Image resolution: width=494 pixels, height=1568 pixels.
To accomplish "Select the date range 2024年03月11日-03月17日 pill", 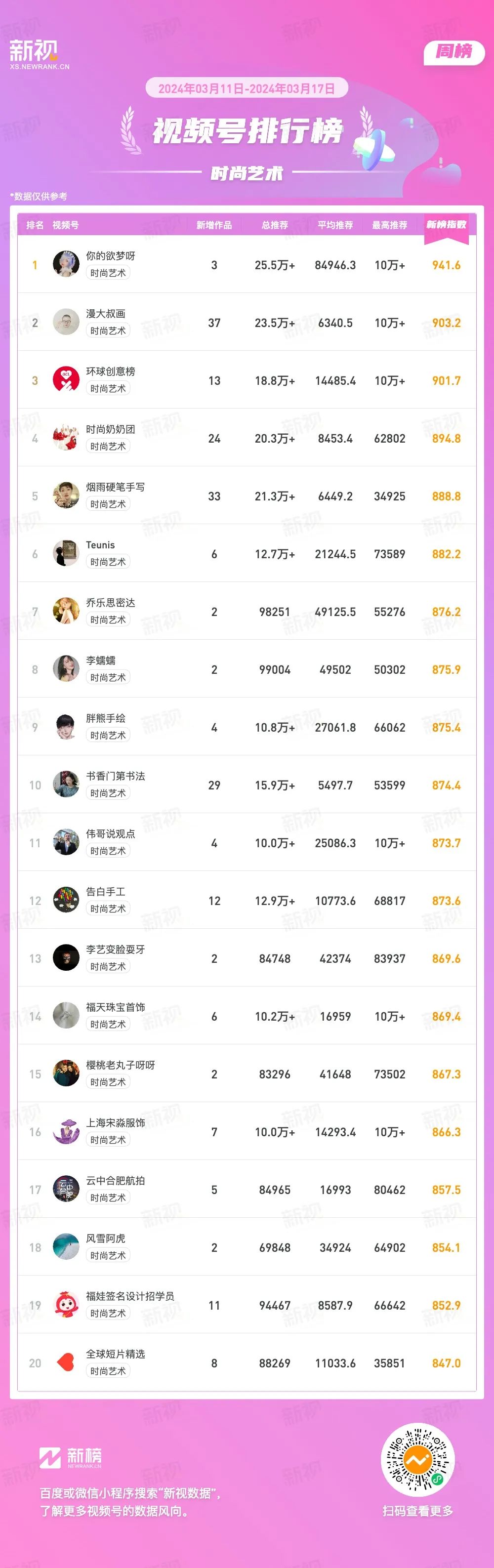I will 247,88.
